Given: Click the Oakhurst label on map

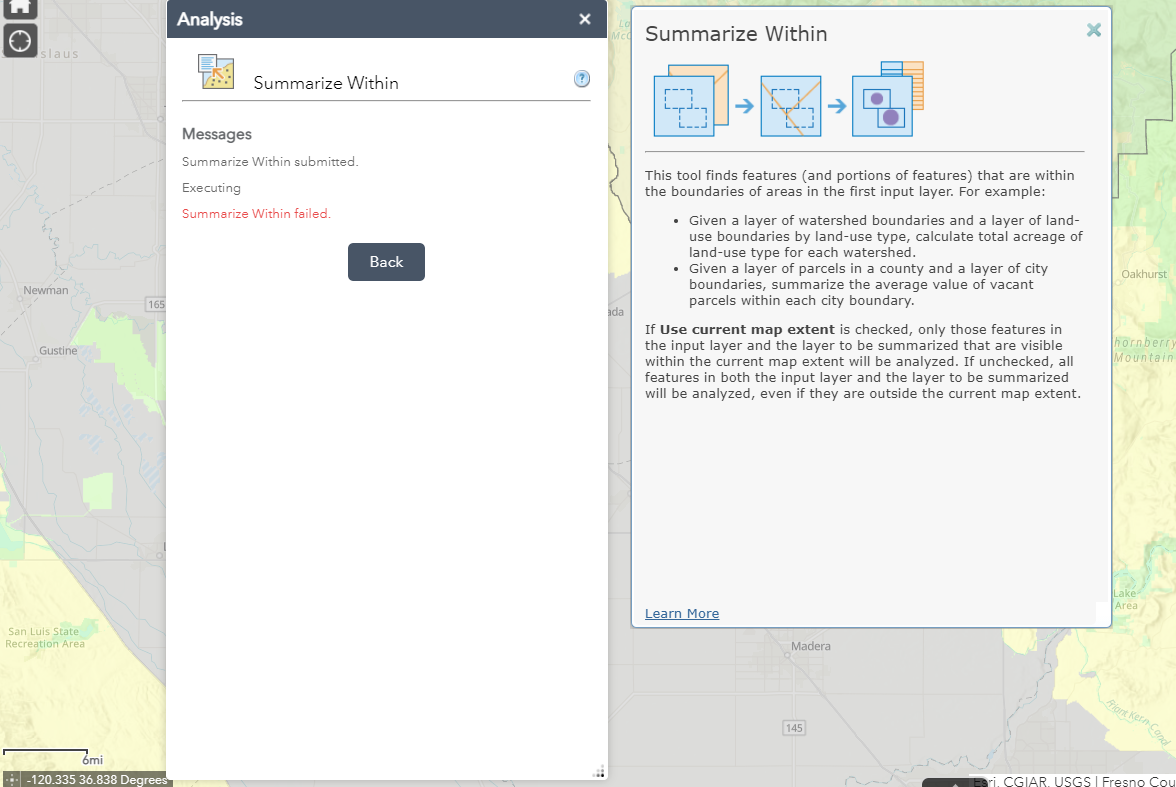Looking at the screenshot, I should point(1144,274).
